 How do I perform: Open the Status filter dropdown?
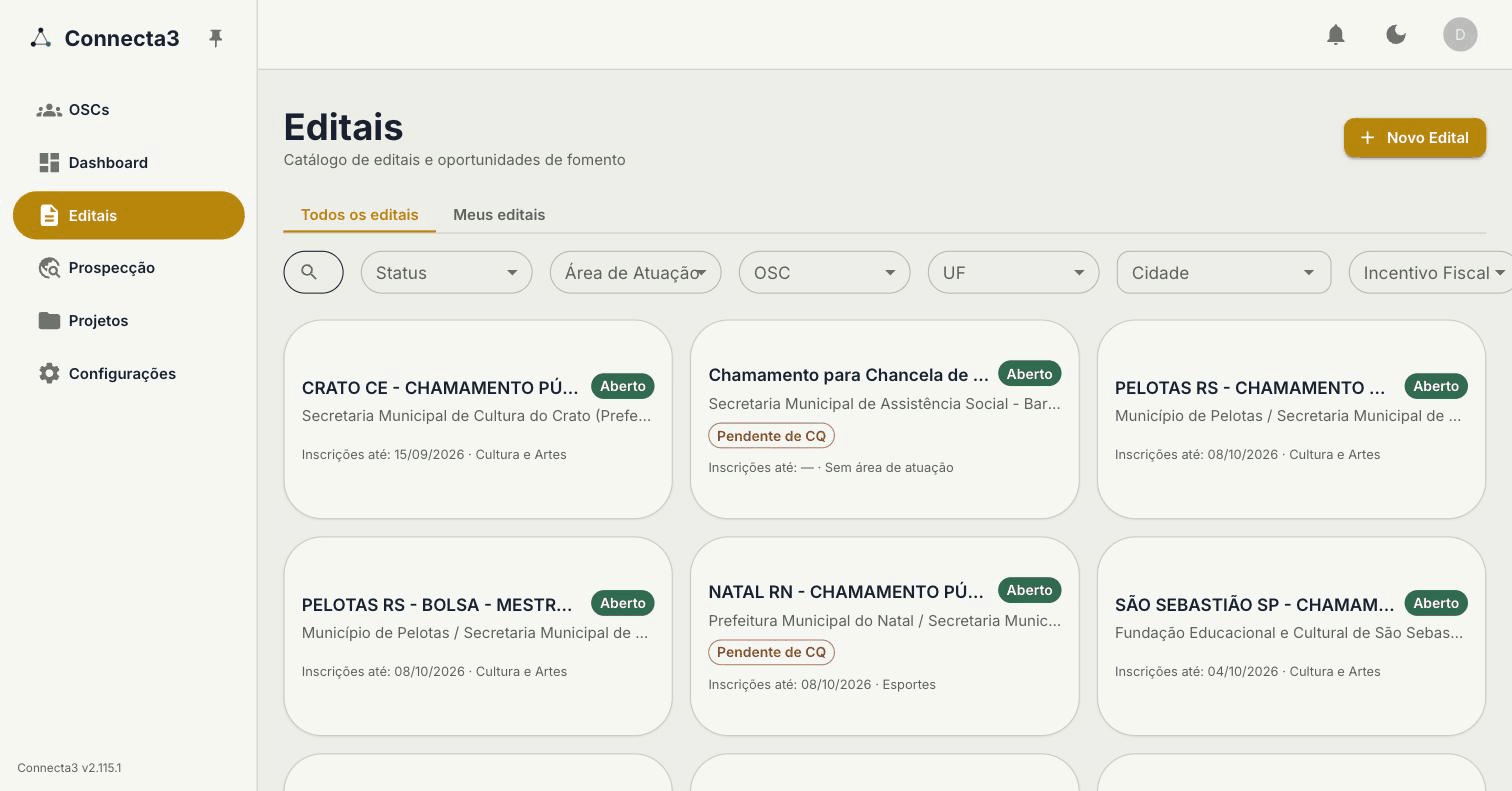(x=446, y=273)
